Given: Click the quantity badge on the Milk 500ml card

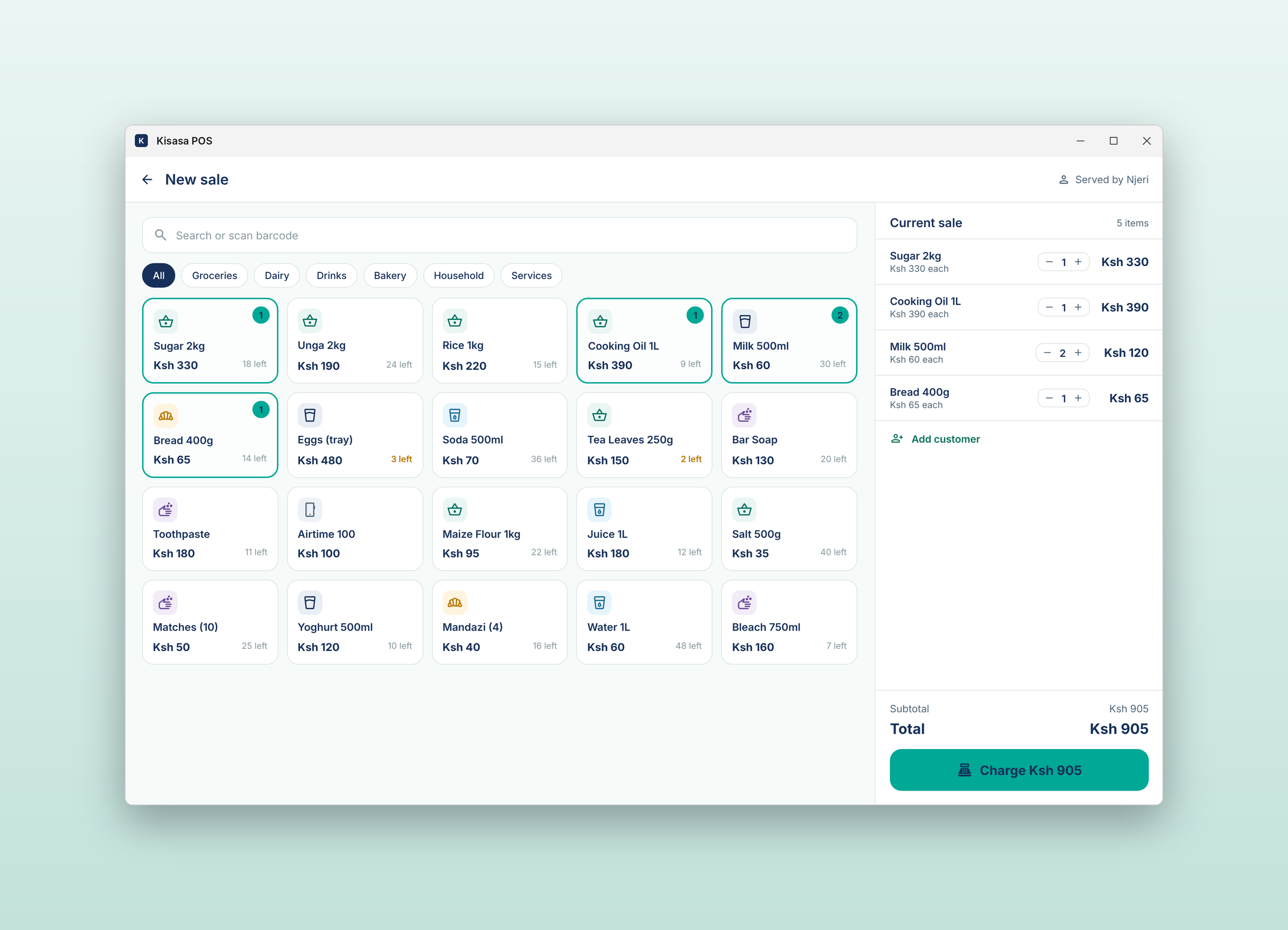Looking at the screenshot, I should click(x=840, y=315).
